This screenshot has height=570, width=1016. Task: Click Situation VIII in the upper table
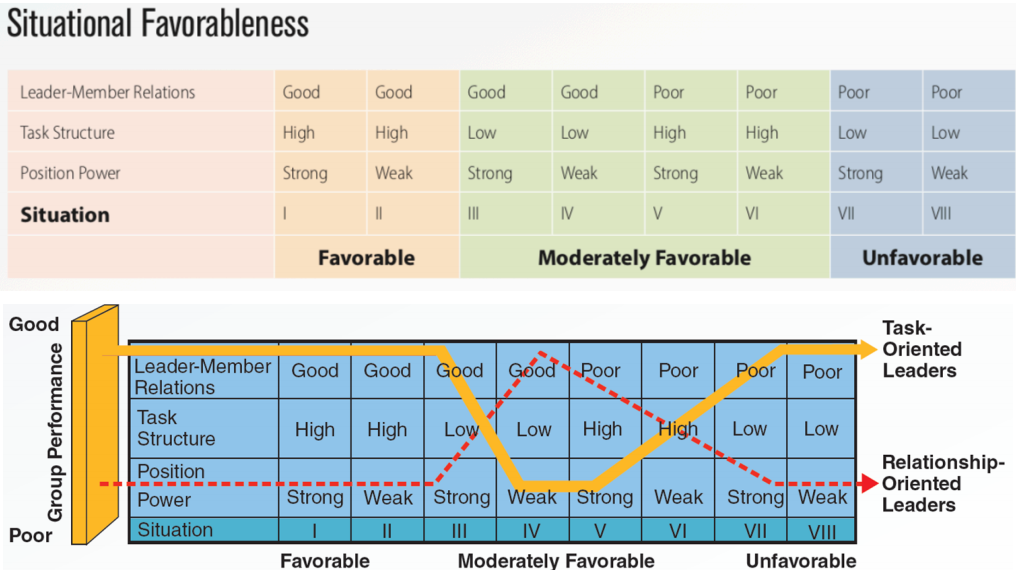[941, 214]
